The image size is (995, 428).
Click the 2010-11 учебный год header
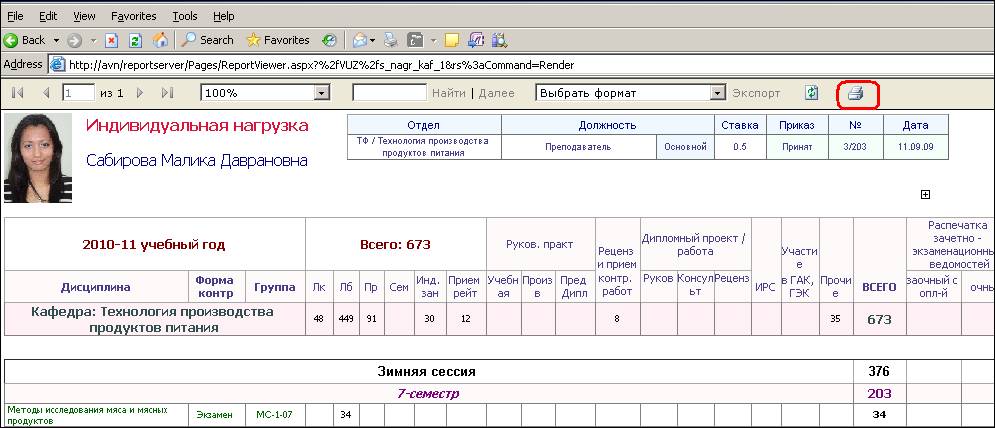tap(154, 244)
